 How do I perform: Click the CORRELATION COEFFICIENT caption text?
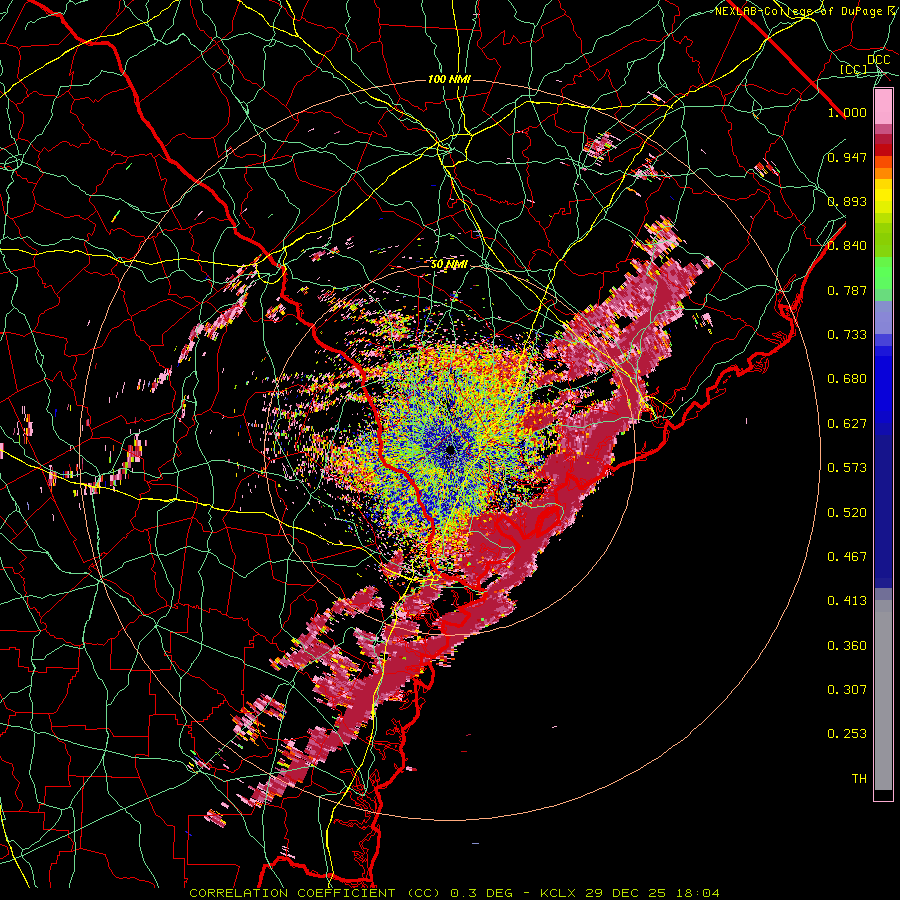[x=293, y=893]
